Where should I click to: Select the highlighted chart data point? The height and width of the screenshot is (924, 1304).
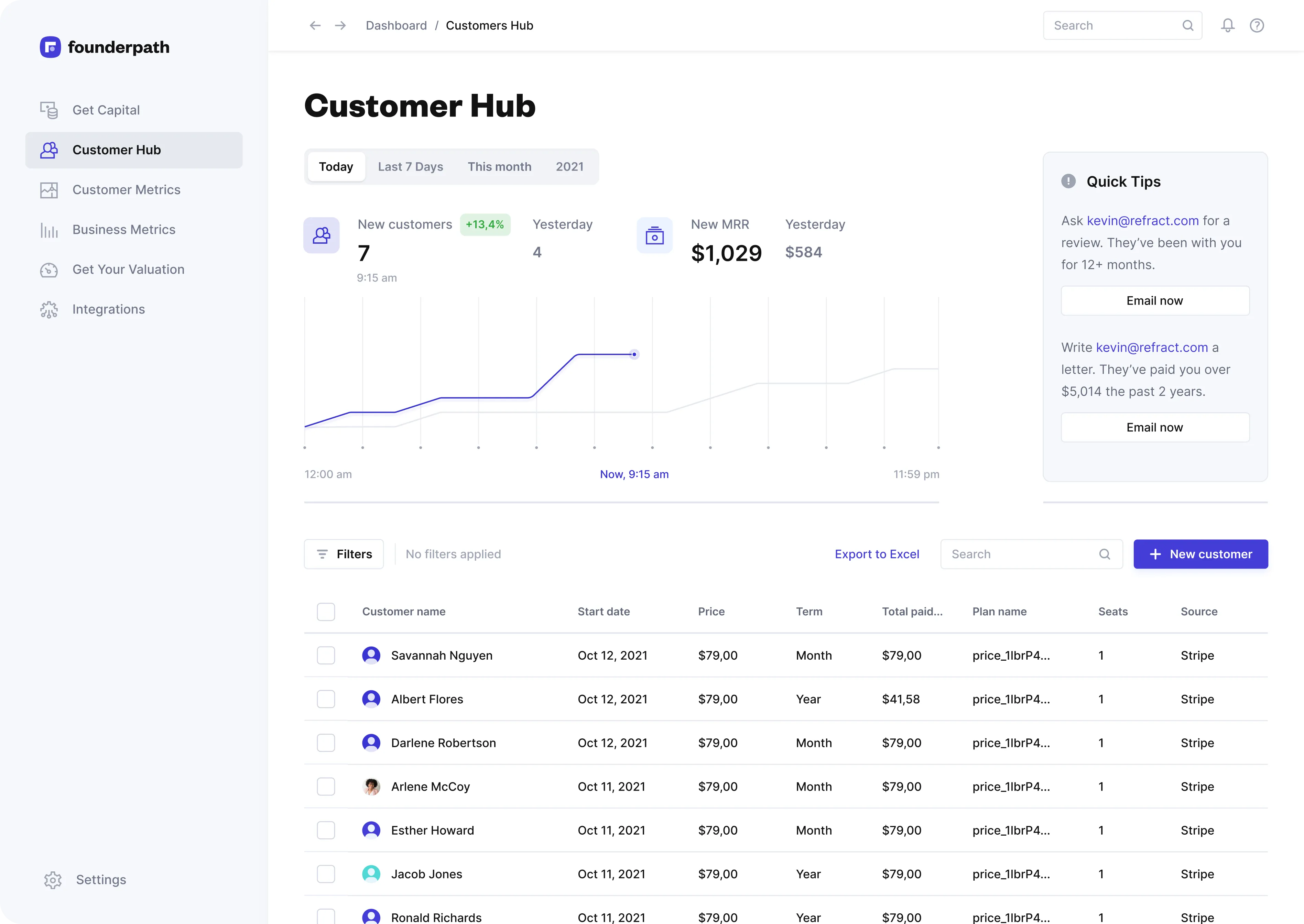(x=634, y=354)
